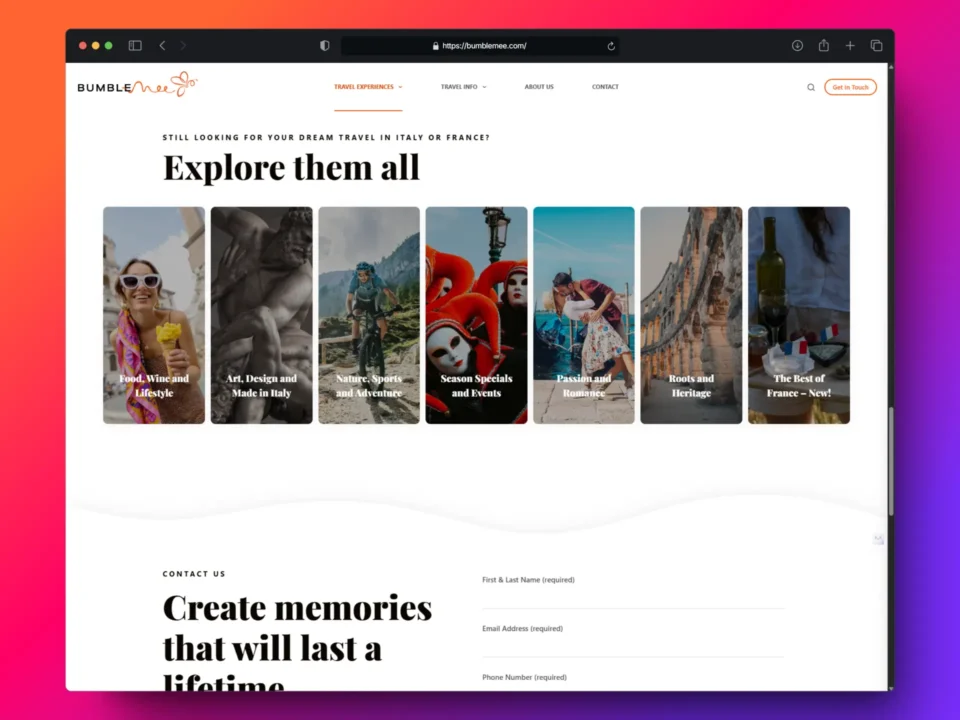Open The Best of France – New! card

point(799,315)
